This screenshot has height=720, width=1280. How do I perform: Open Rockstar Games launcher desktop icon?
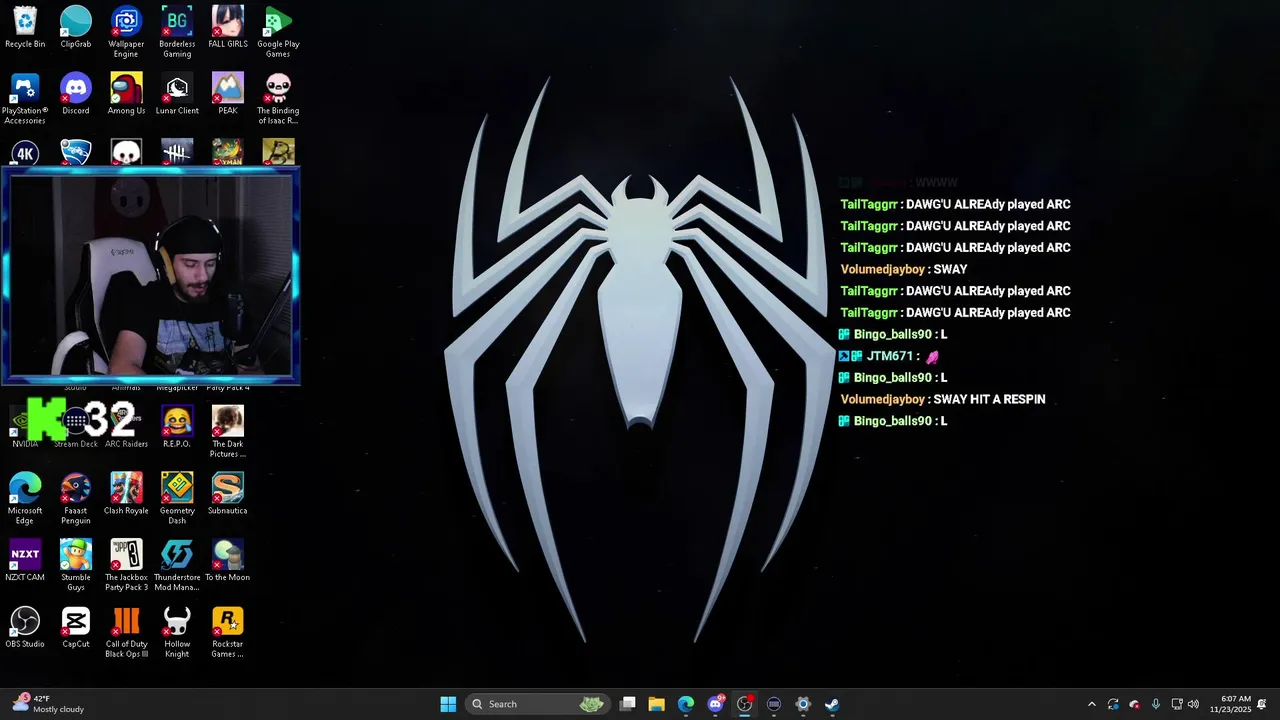(x=228, y=632)
